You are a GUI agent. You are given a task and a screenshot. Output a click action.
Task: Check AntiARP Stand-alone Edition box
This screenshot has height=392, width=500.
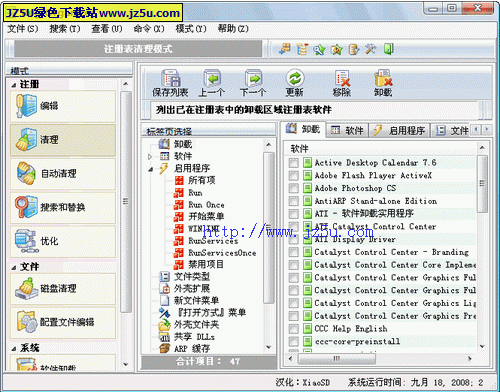[x=294, y=201]
